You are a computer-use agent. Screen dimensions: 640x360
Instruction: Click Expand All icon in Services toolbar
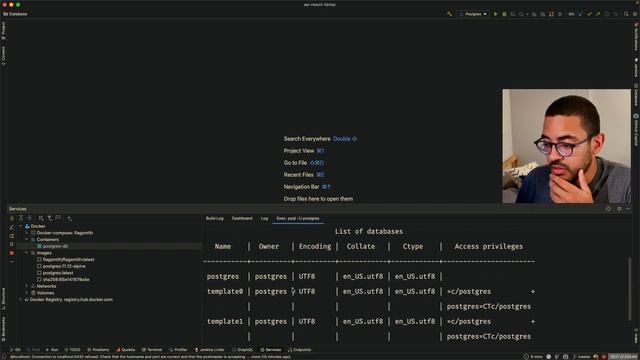click(21, 218)
